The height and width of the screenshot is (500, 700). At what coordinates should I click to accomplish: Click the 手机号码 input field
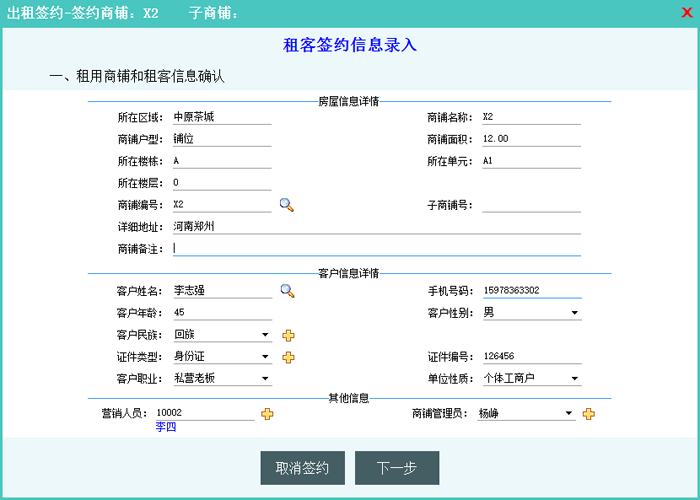coord(530,291)
